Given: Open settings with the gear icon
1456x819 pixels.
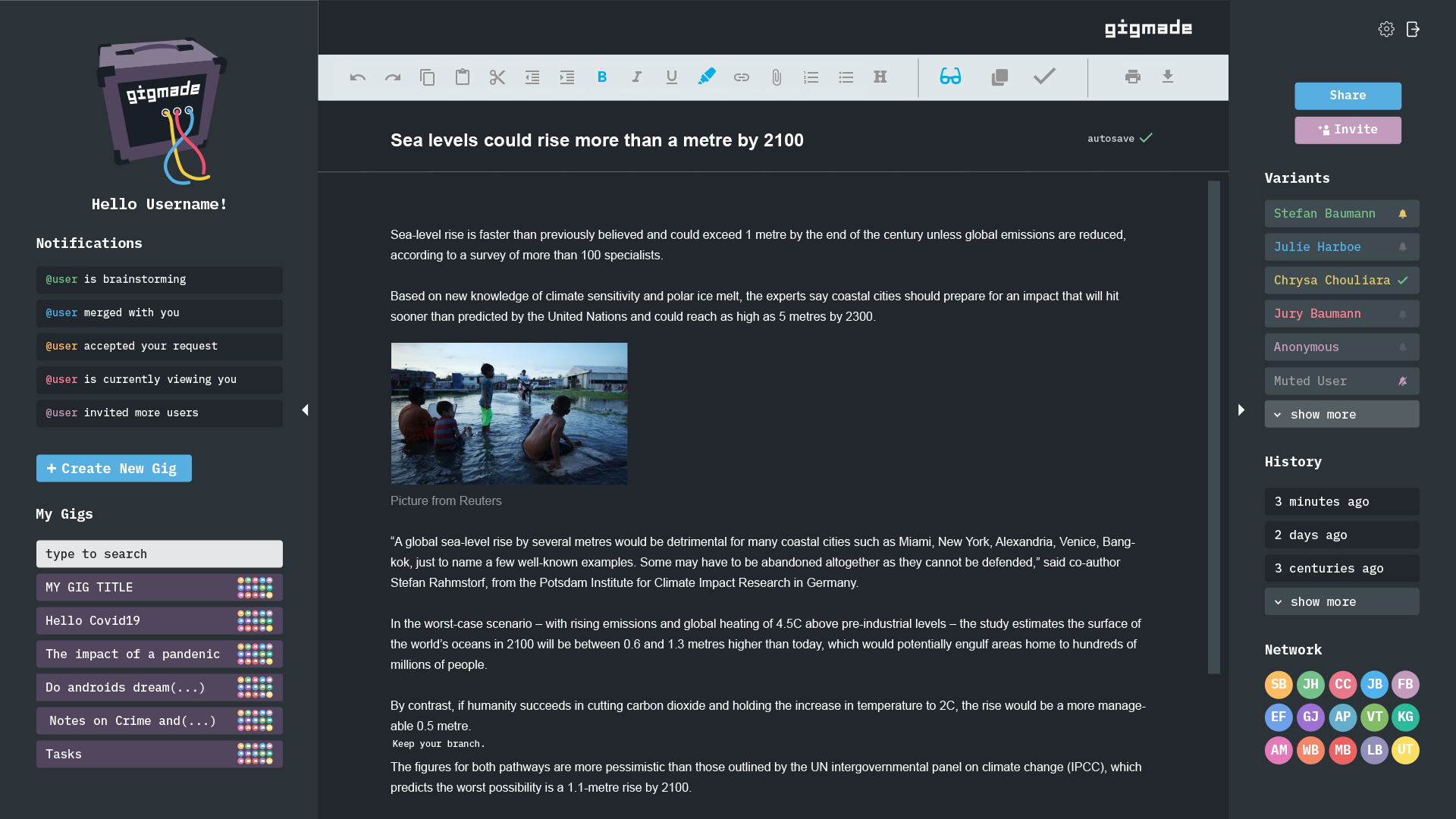Looking at the screenshot, I should coord(1386,29).
